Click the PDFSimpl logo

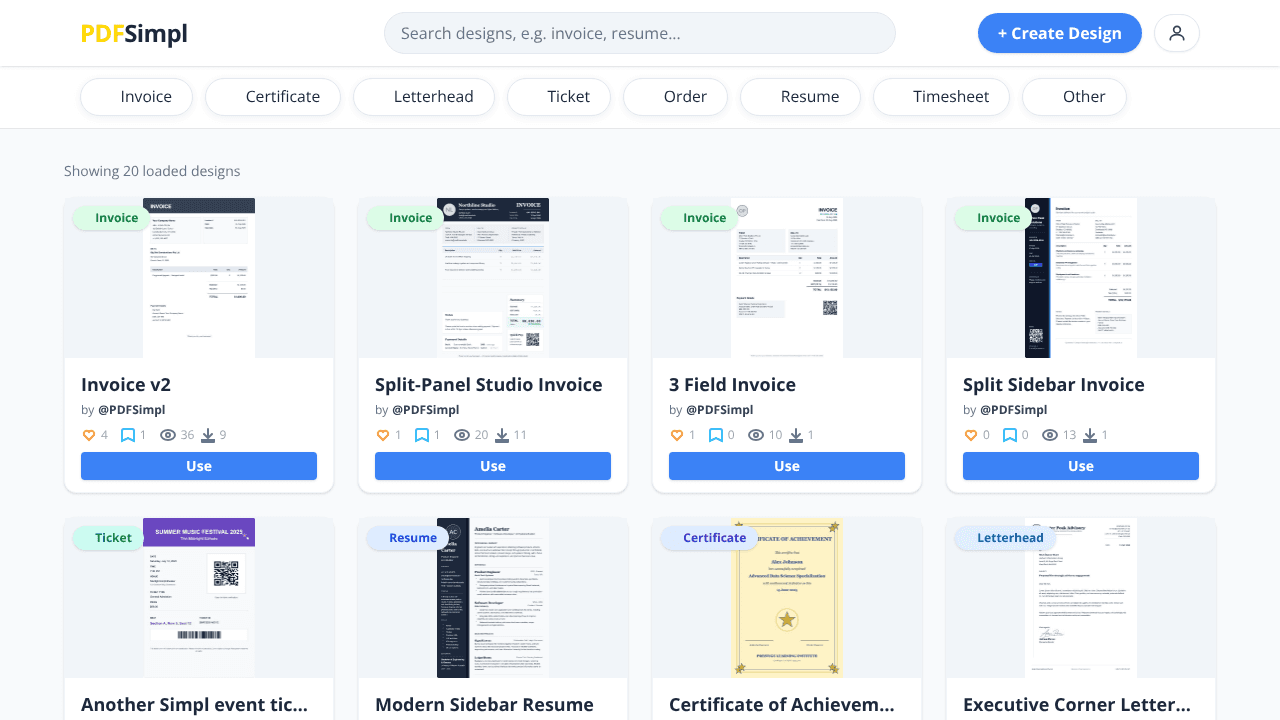134,34
